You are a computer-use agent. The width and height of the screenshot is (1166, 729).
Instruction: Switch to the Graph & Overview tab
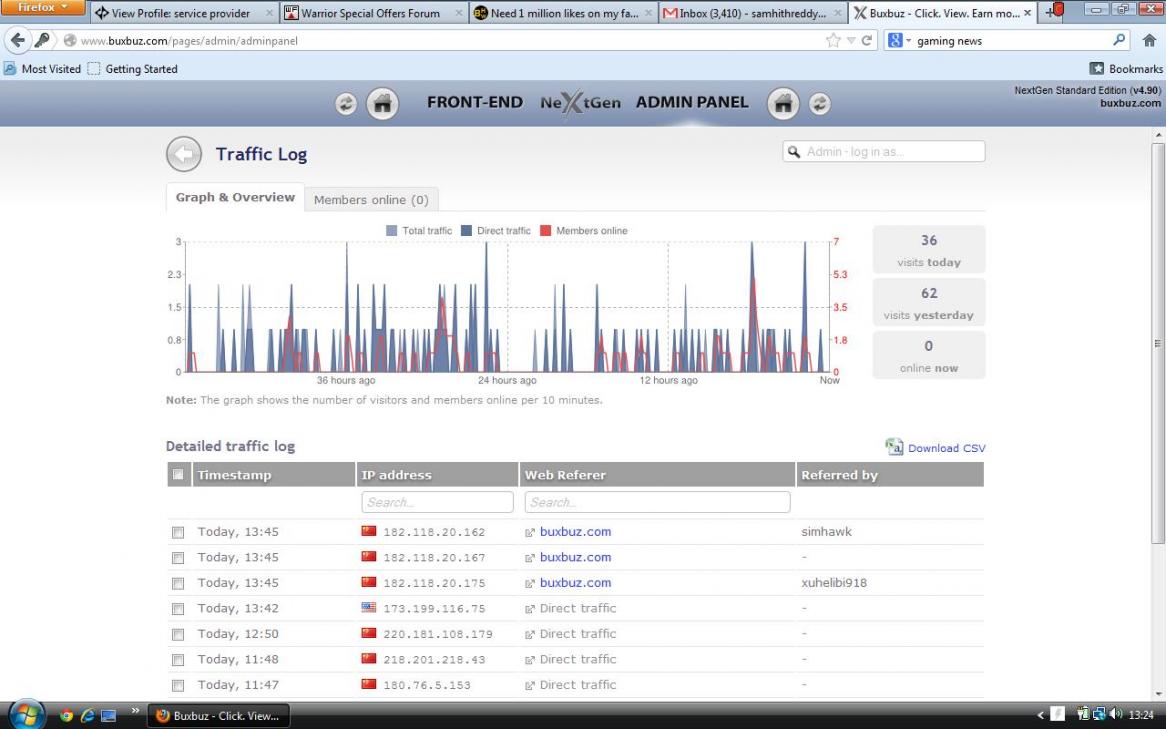235,197
